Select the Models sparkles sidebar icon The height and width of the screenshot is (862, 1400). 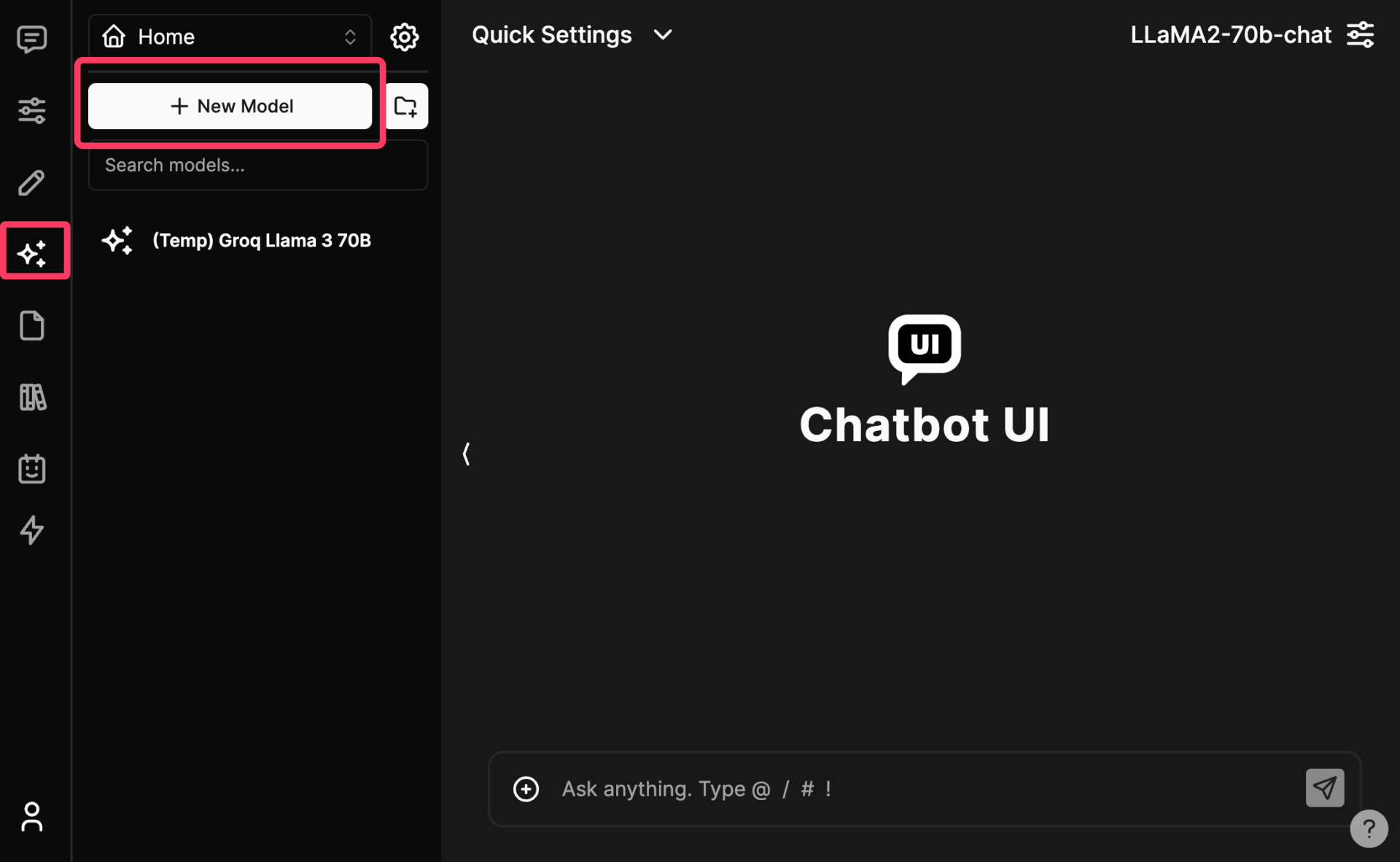click(33, 253)
